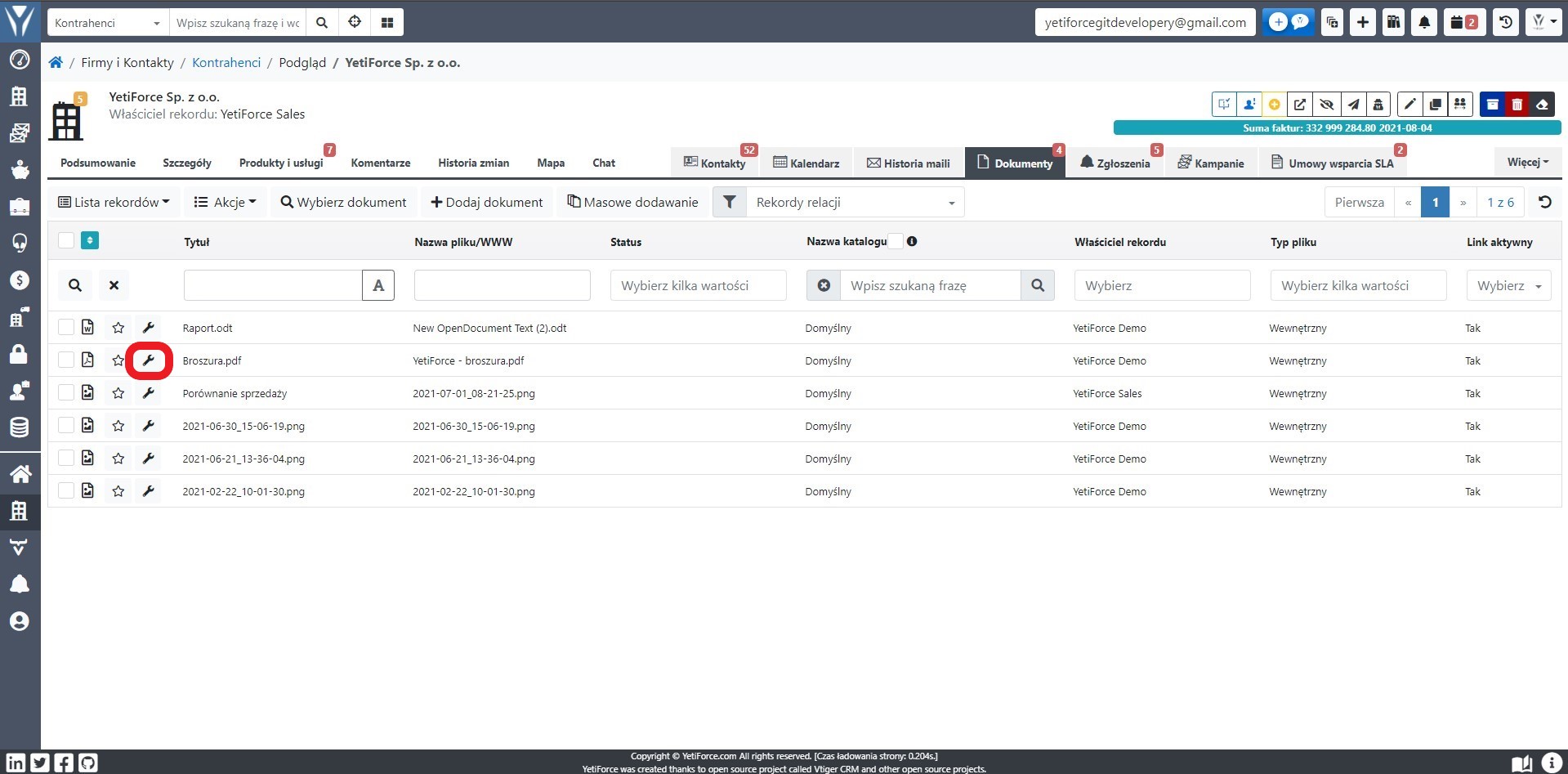This screenshot has height=774, width=1568.
Task: Open the dollar icon in left sidebar
Action: coord(20,280)
